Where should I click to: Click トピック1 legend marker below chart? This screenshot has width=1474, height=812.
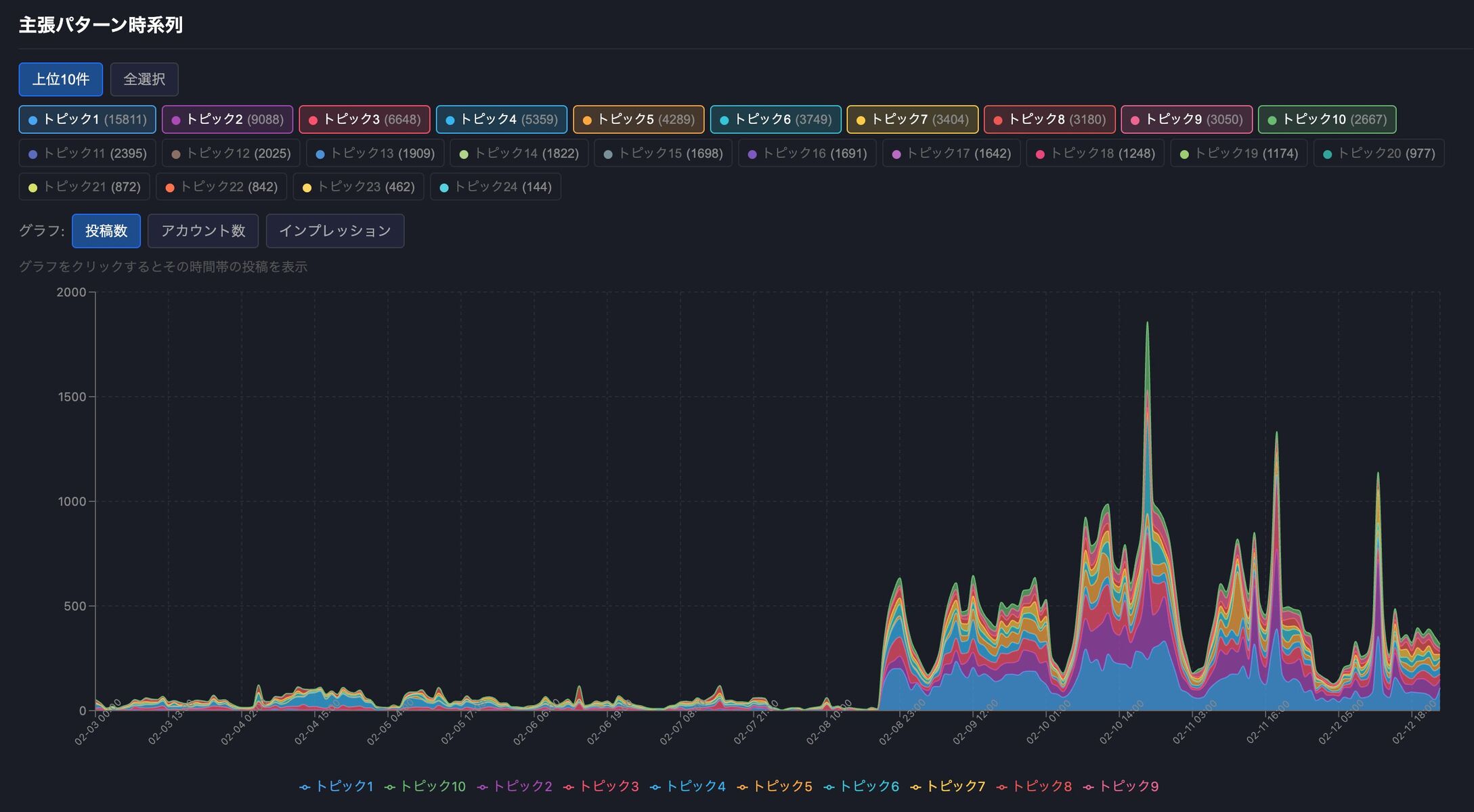coord(305,787)
